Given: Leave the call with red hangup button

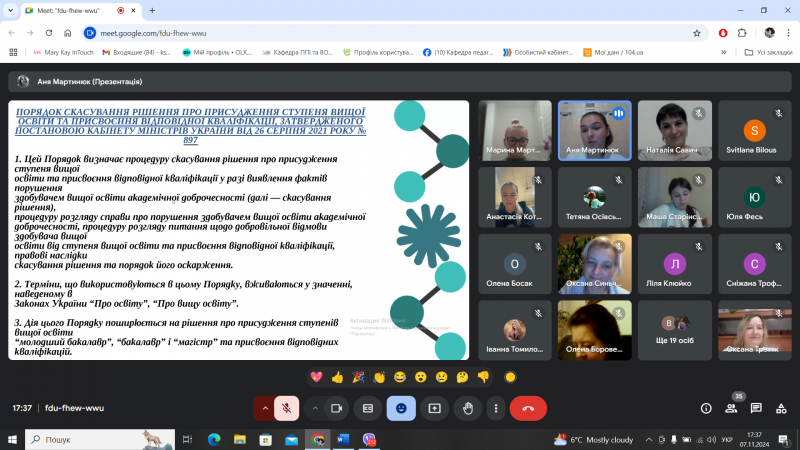Looking at the screenshot, I should (x=528, y=408).
